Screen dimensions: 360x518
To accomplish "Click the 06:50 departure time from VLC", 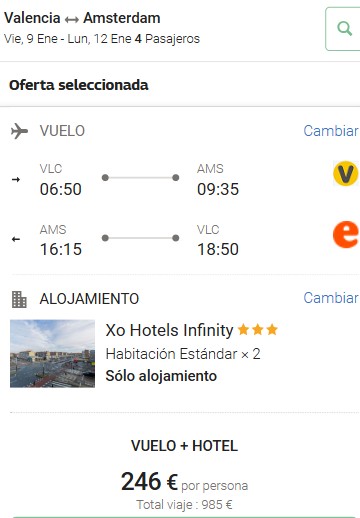I will pos(61,189).
